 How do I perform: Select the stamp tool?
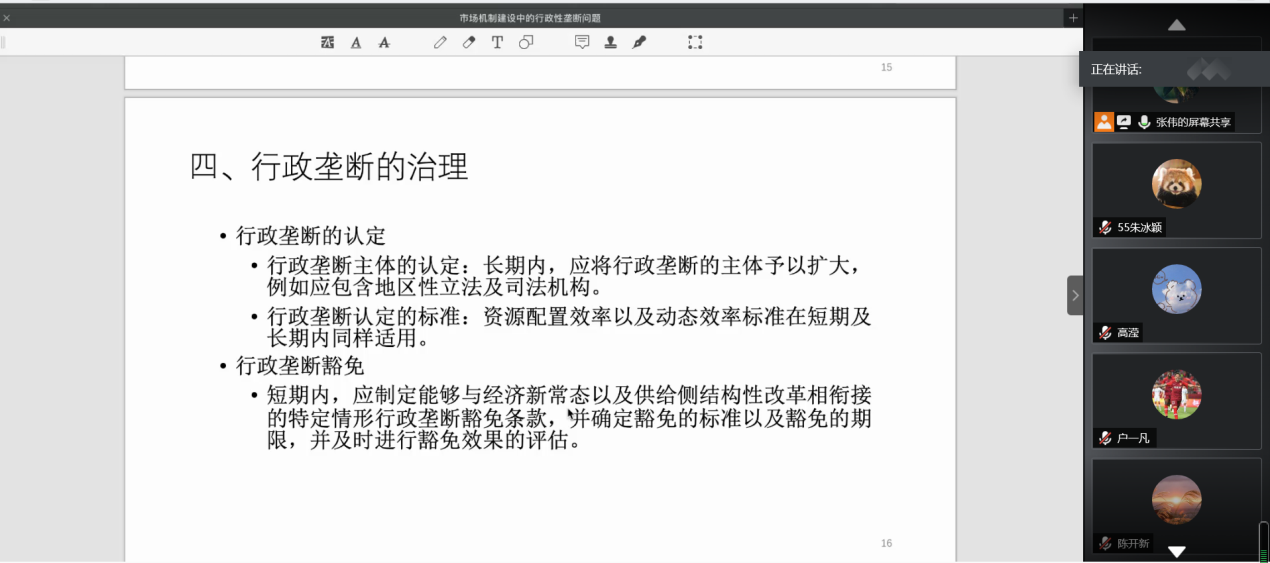click(610, 42)
